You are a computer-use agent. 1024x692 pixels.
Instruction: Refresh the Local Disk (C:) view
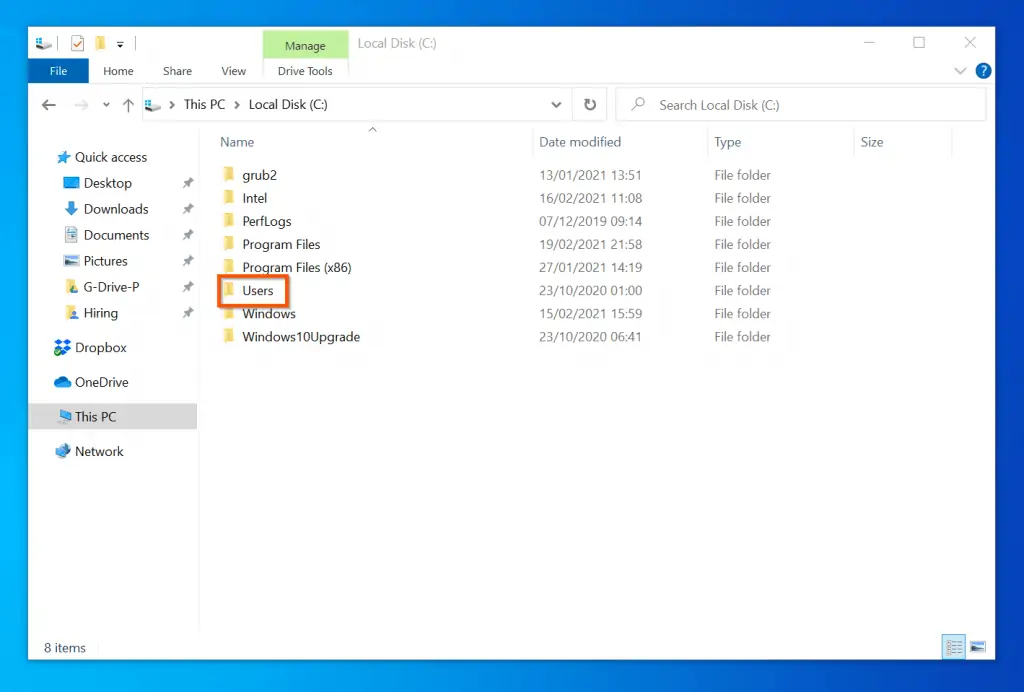tap(590, 104)
